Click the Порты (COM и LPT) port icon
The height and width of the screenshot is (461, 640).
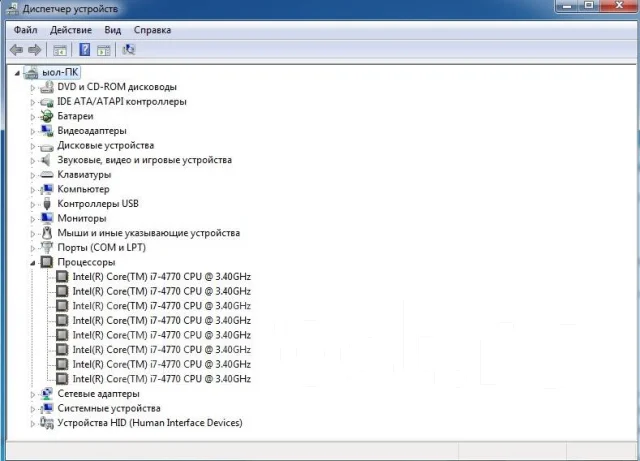pos(47,247)
